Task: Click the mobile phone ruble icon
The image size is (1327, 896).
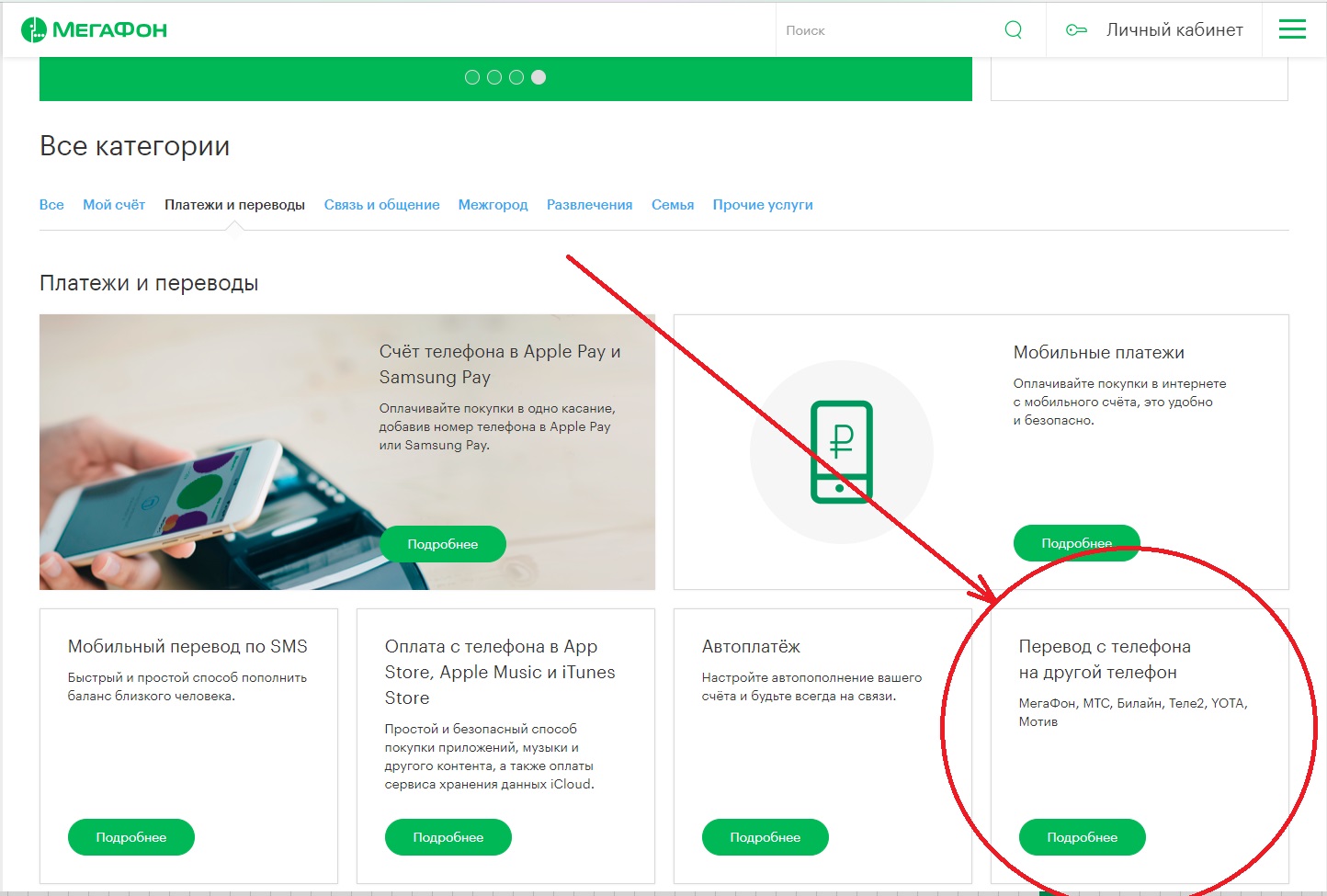Action: click(841, 451)
